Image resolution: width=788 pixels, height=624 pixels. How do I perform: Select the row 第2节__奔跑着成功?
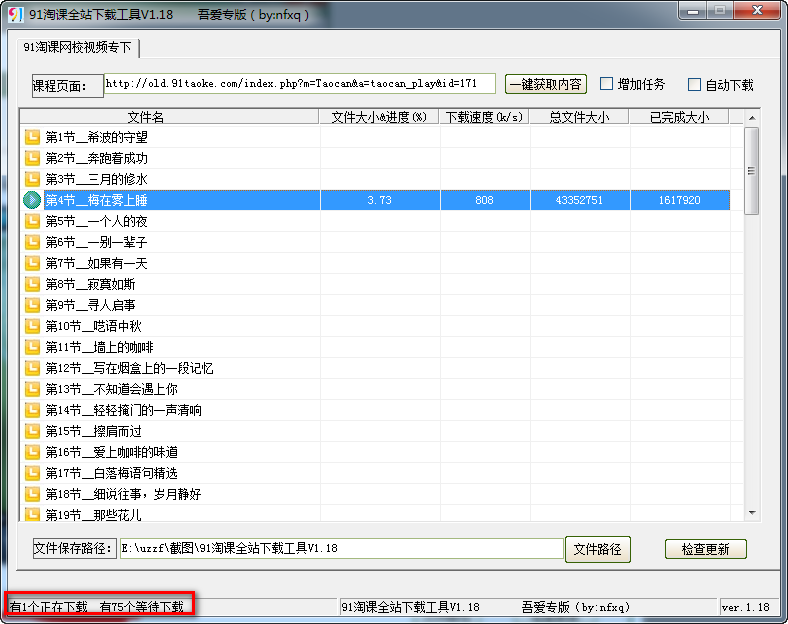(x=375, y=158)
